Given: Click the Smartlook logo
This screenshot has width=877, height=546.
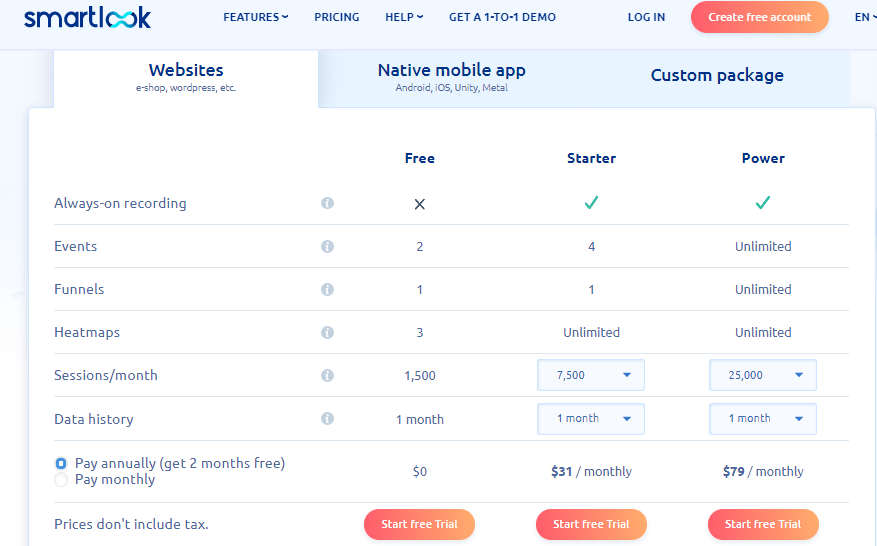Looking at the screenshot, I should click(87, 17).
